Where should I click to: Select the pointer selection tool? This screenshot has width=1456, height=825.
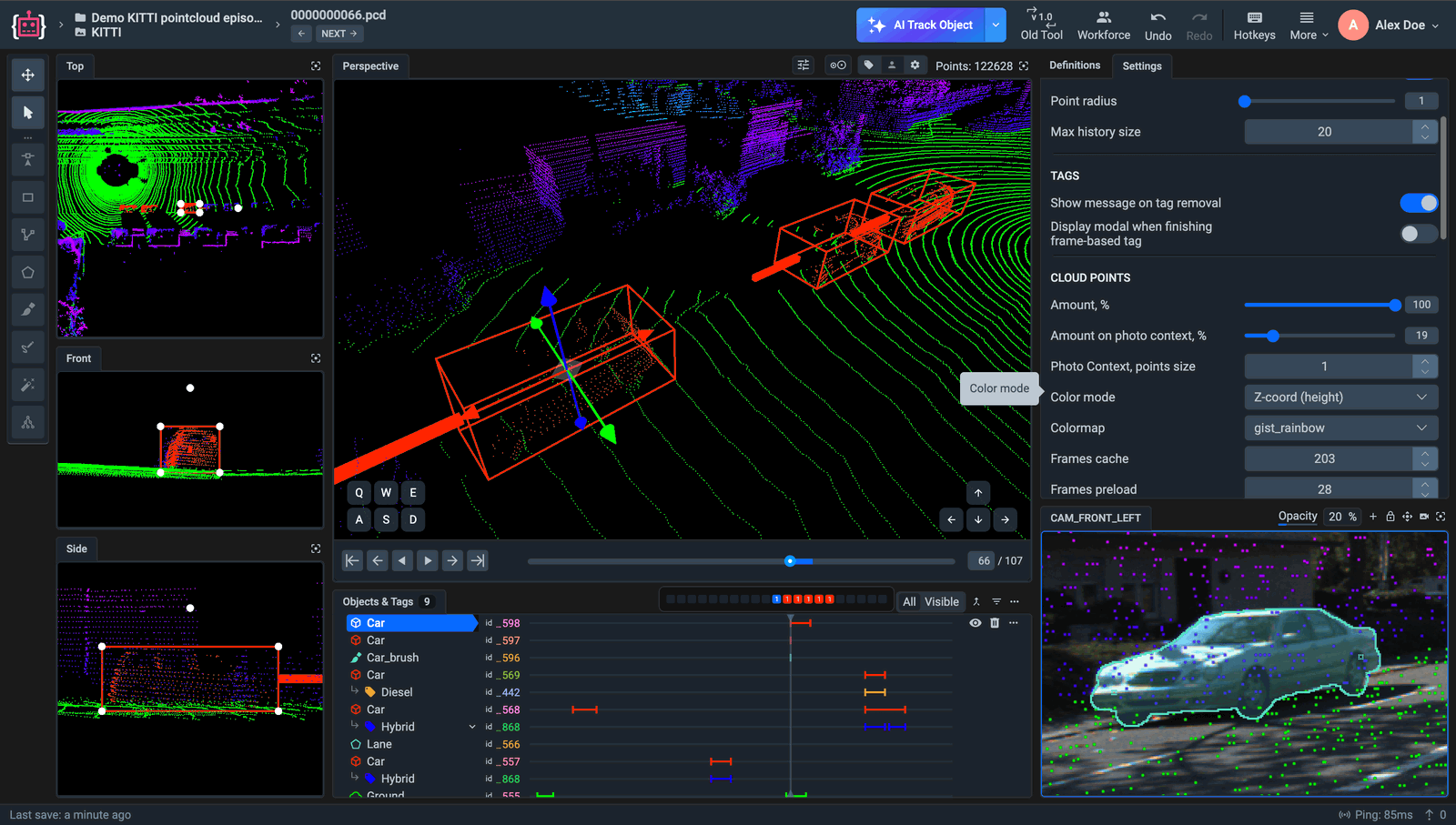28,113
